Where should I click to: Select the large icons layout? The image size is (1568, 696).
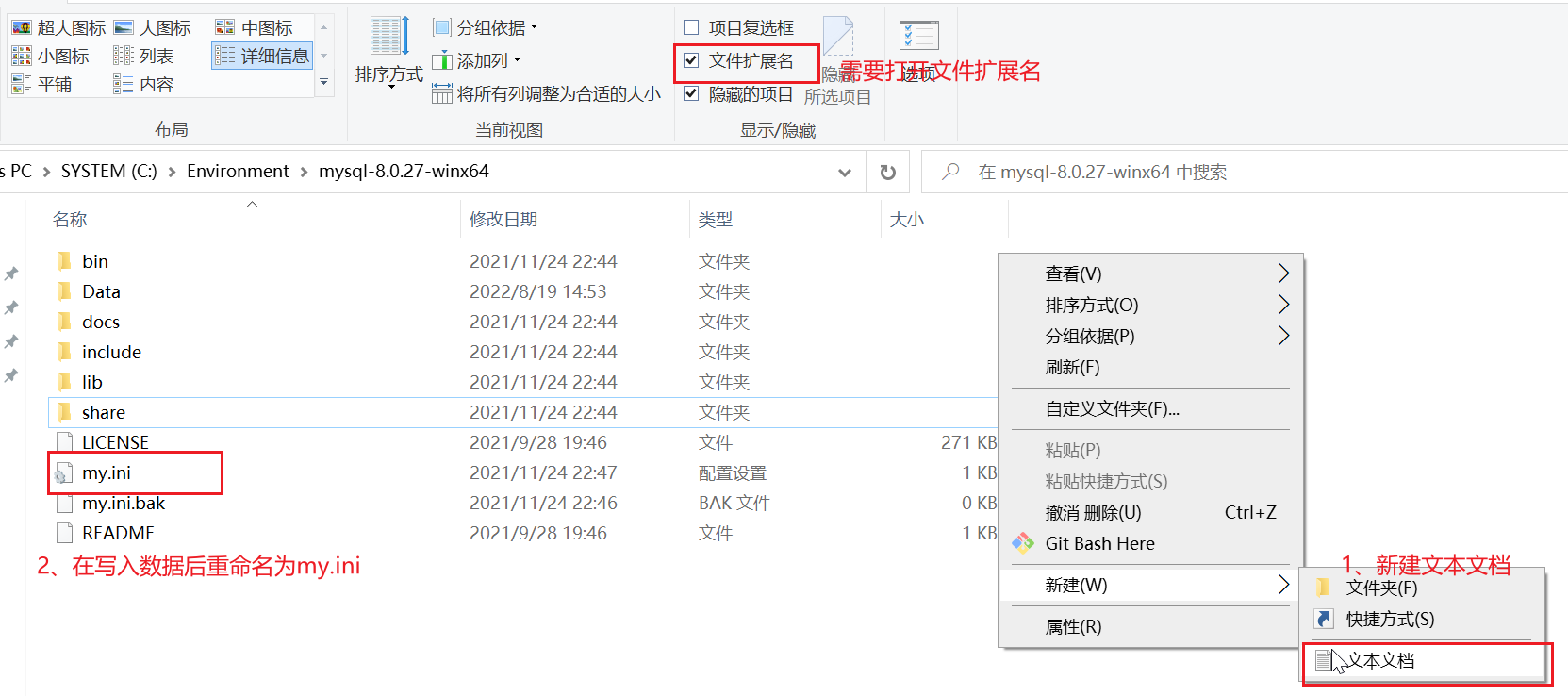[x=153, y=28]
